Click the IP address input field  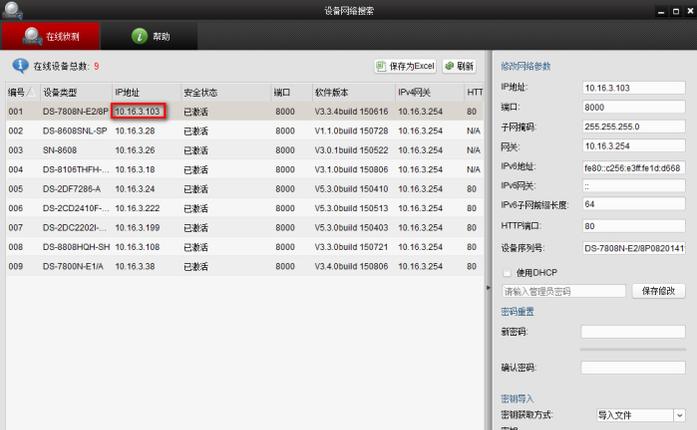point(633,88)
